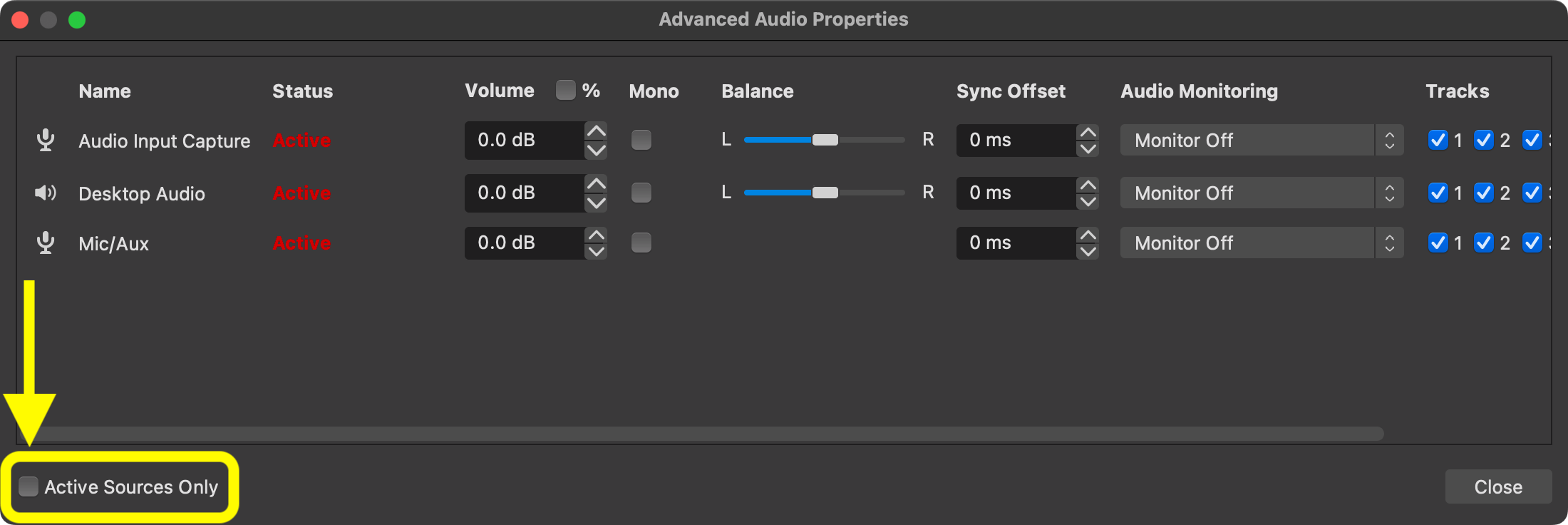Viewport: 1568px width, 525px height.
Task: Decrease sync offset of Desktop Audio
Action: tap(1088, 202)
